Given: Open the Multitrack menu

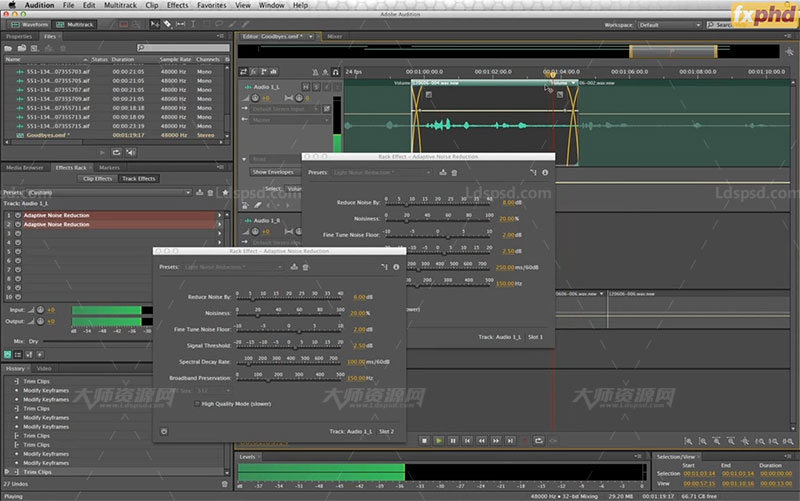Looking at the screenshot, I should point(120,5).
